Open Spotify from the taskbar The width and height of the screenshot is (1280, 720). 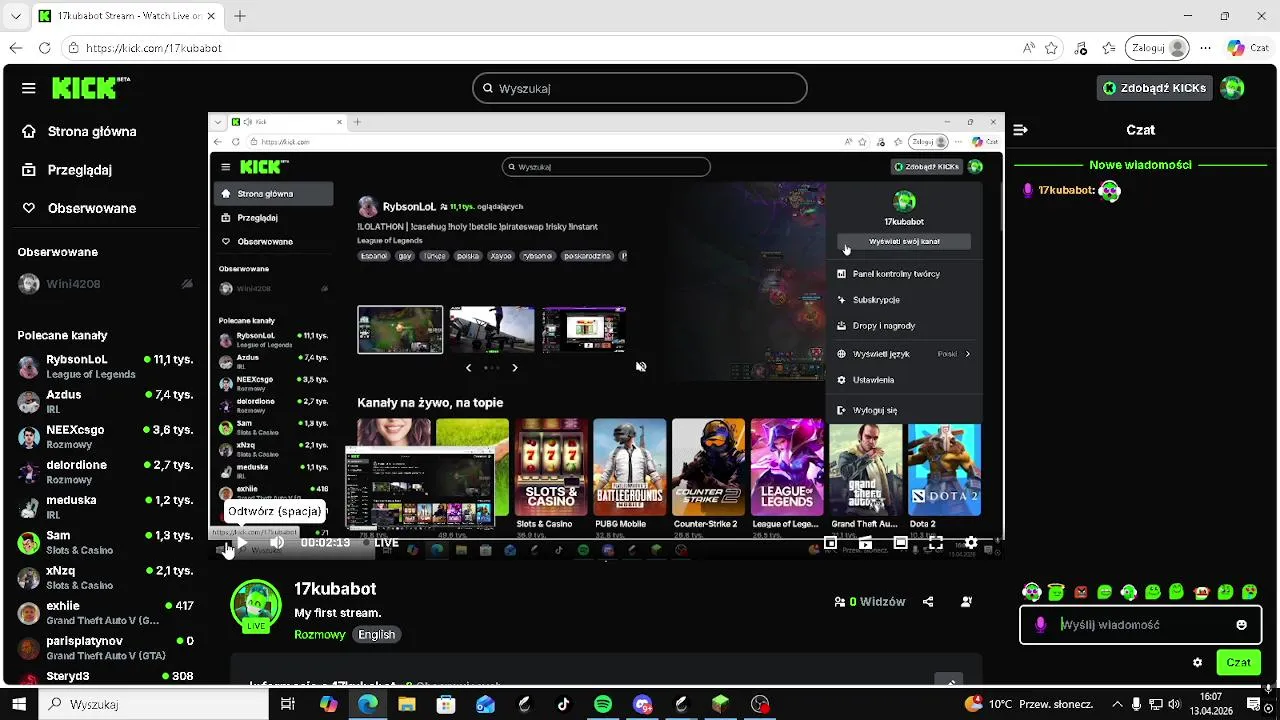tap(603, 704)
